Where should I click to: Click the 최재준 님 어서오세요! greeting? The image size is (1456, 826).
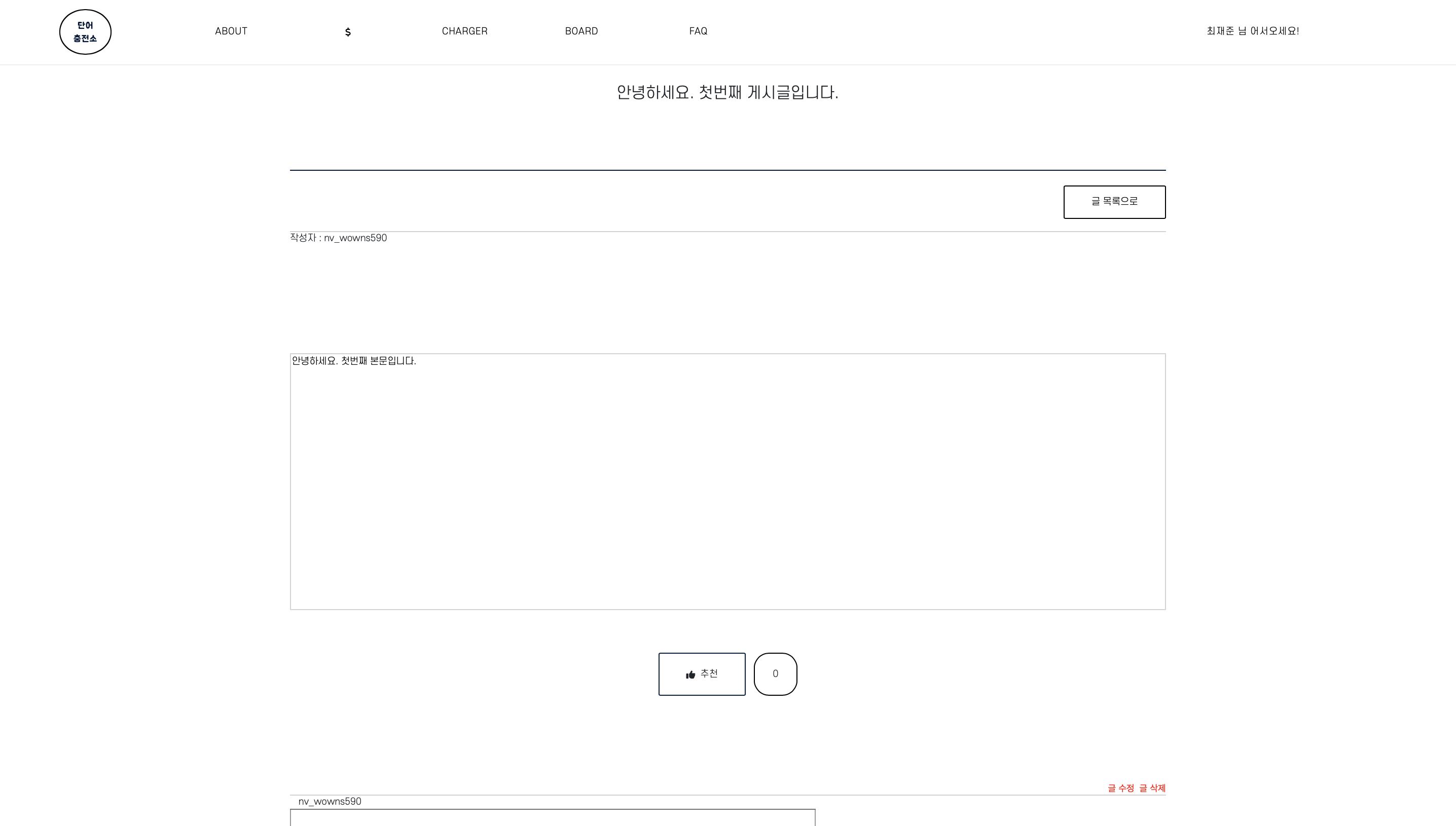1253,31
